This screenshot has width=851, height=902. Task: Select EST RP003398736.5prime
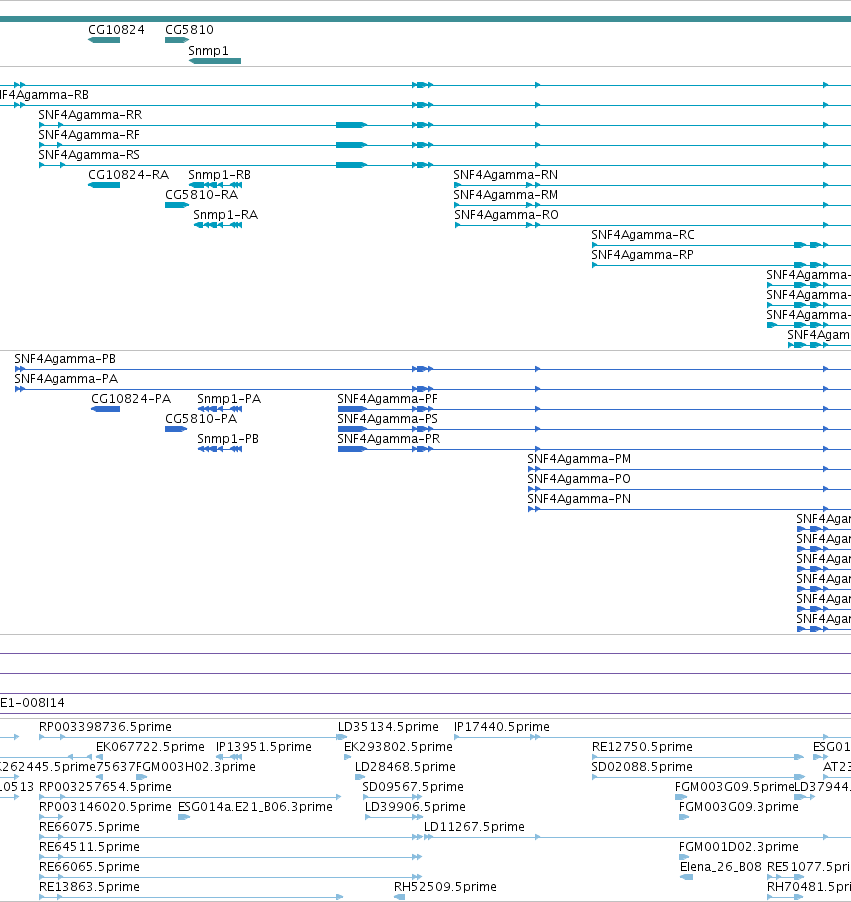[x=105, y=727]
